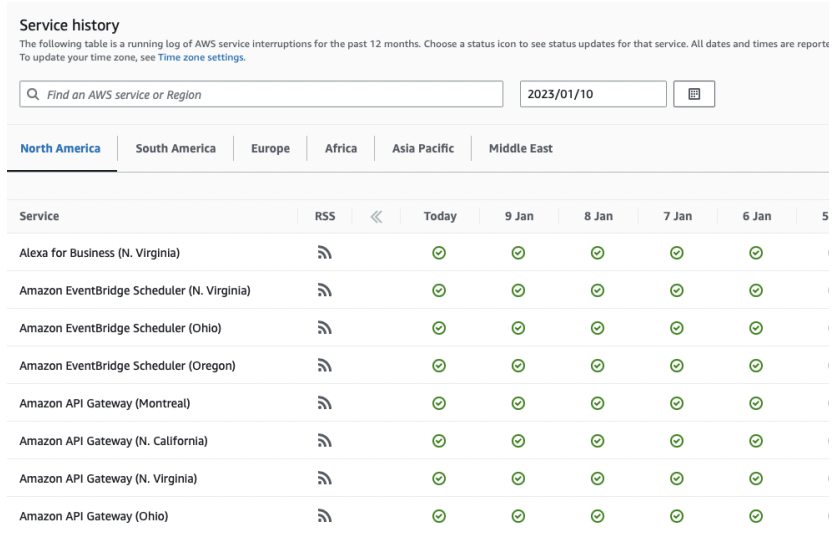This screenshot has height=534, width=836.
Task: Click 8 Jan status for EventBridge Scheduler N. Virginia
Action: pyautogui.click(x=598, y=290)
